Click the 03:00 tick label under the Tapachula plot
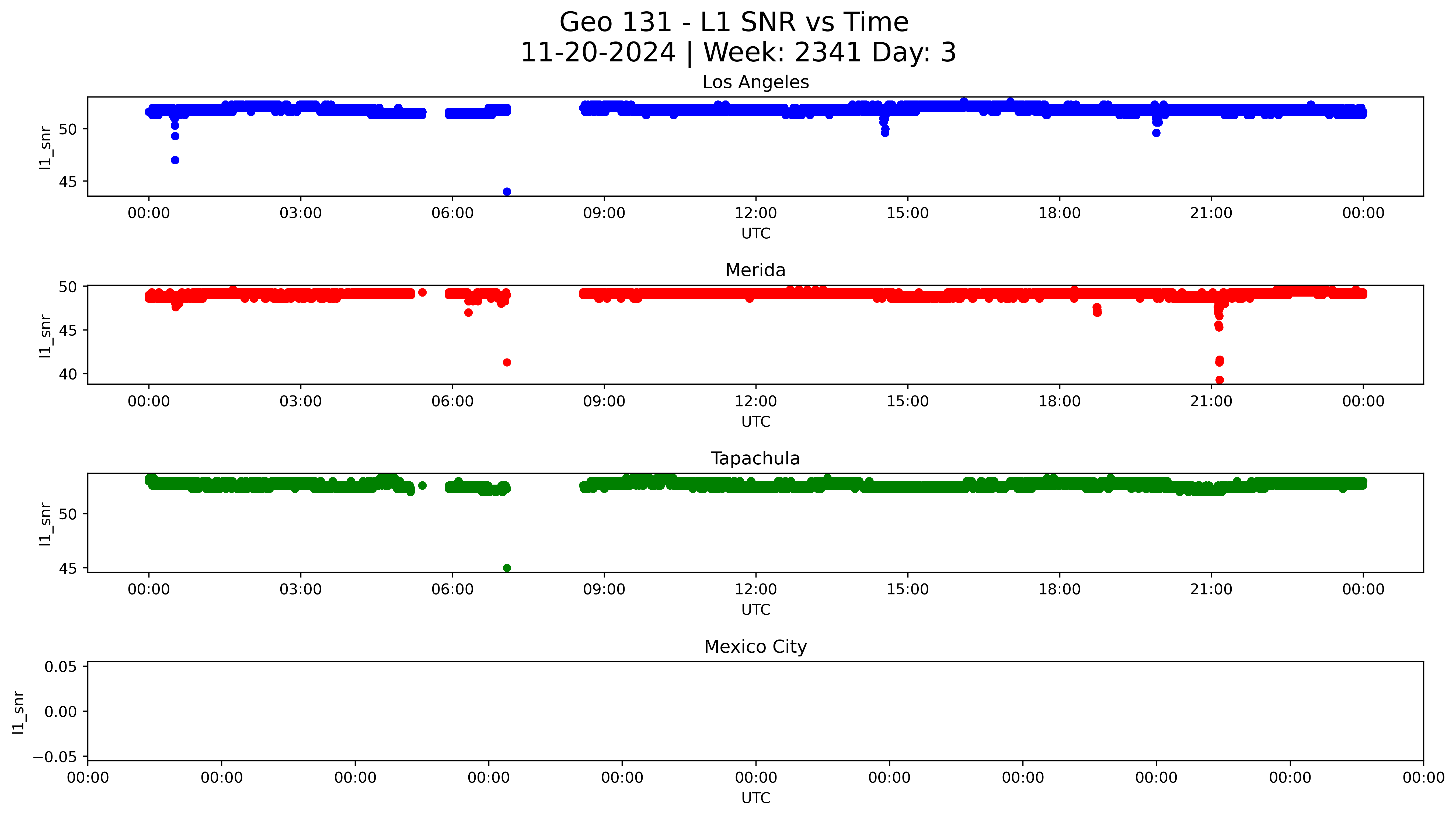This screenshot has width=1456, height=817. coord(300,590)
